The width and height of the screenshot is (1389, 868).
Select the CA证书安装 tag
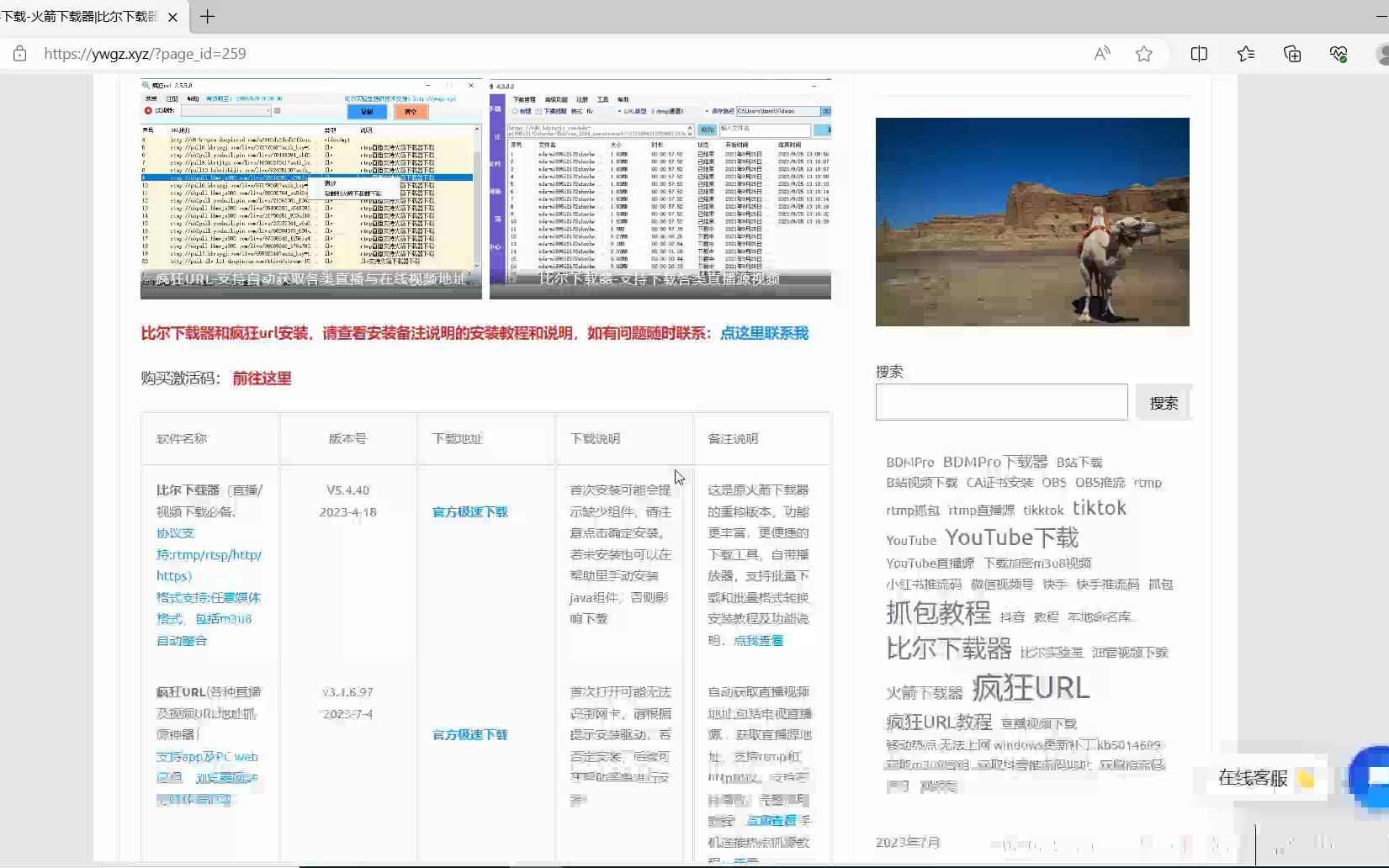coord(999,483)
